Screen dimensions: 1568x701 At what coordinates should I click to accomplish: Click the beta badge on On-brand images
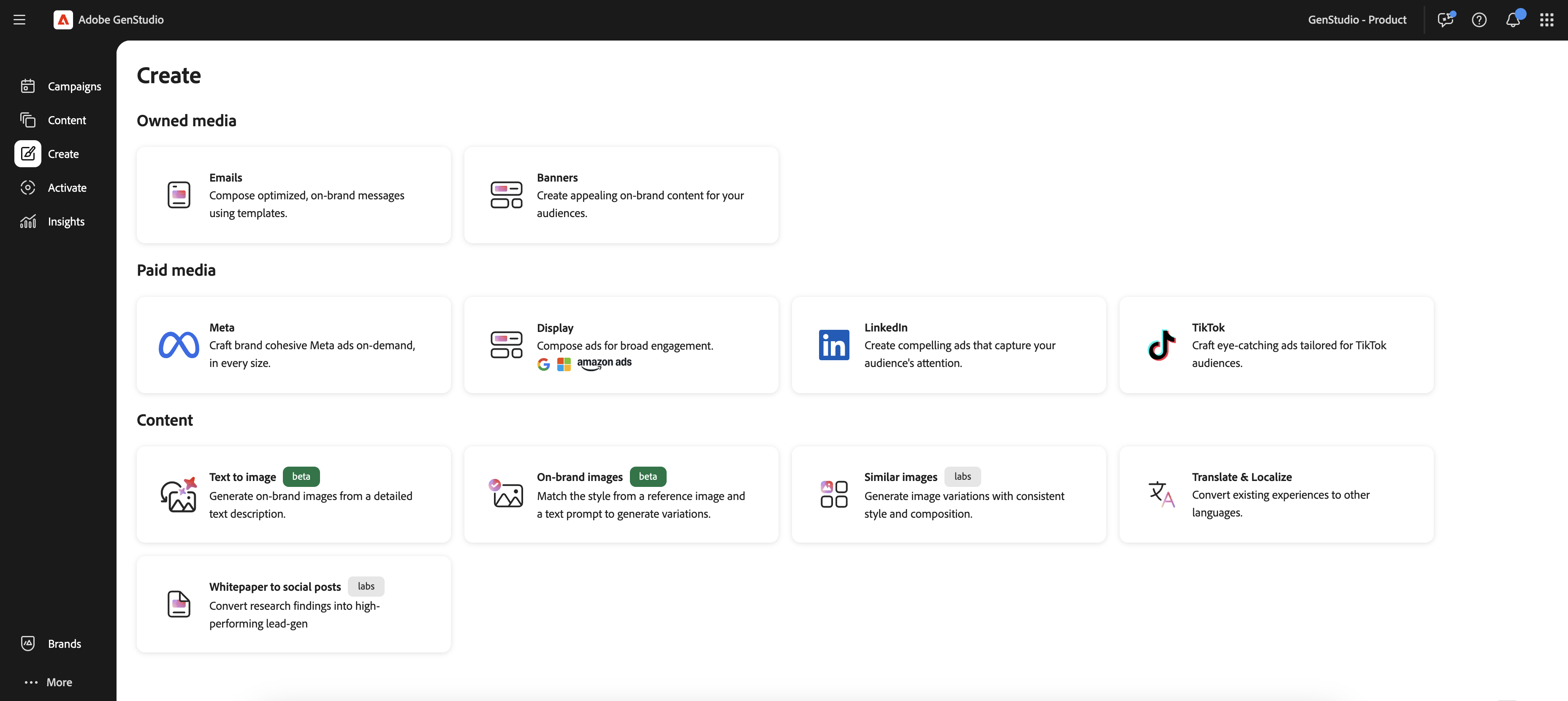(x=648, y=476)
